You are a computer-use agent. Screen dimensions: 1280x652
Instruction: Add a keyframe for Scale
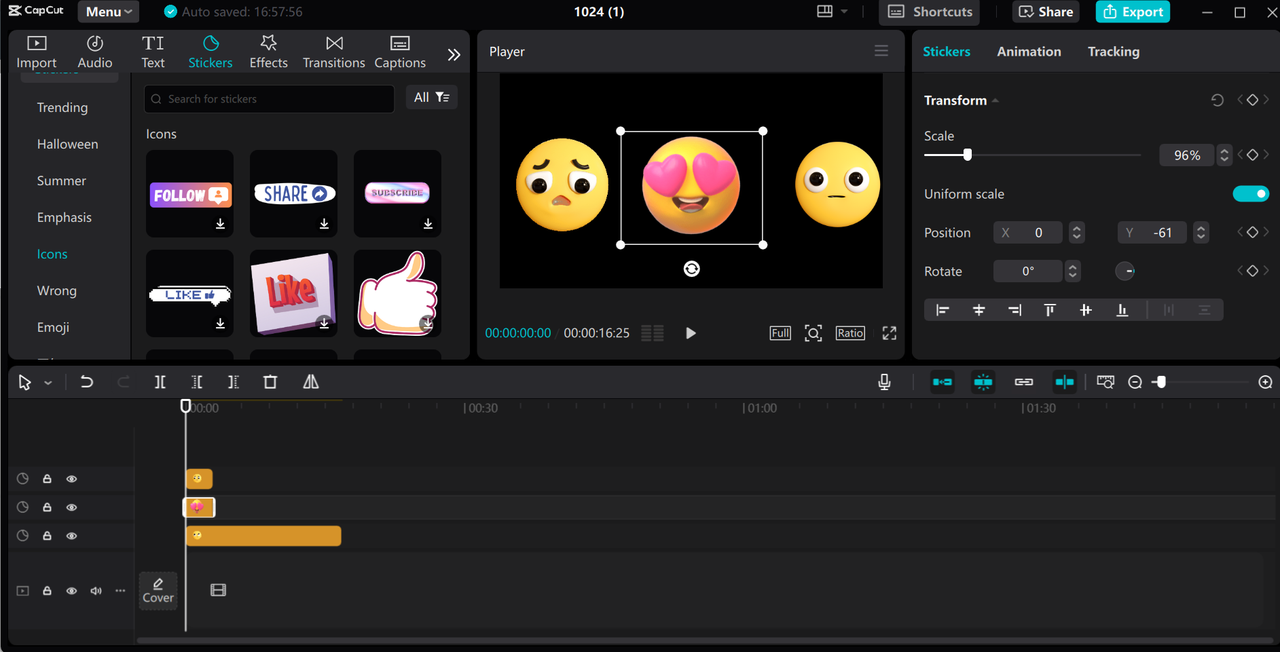(x=1252, y=155)
